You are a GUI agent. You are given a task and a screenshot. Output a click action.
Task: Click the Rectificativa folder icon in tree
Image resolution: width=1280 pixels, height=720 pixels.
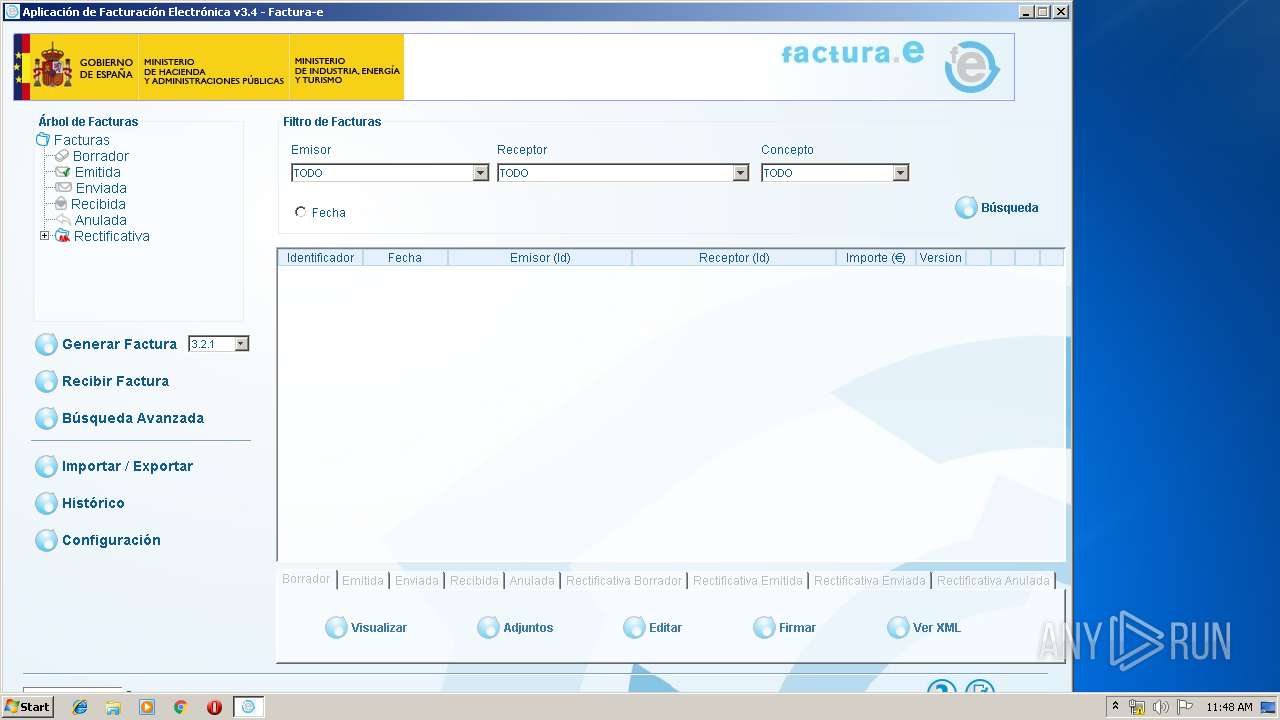click(62, 236)
